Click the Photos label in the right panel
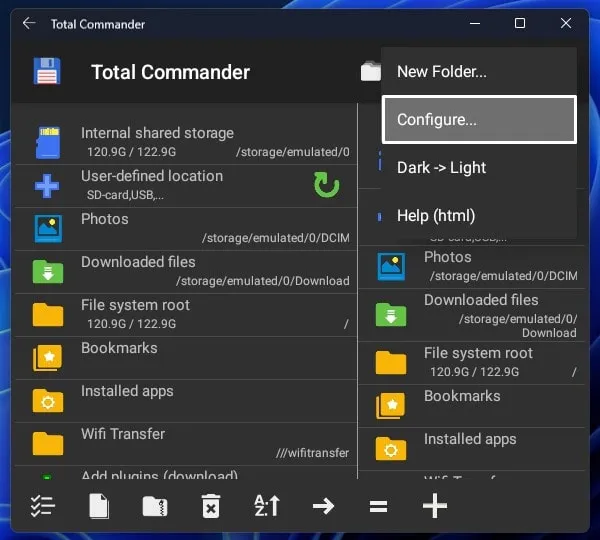The width and height of the screenshot is (600, 540). [447, 257]
